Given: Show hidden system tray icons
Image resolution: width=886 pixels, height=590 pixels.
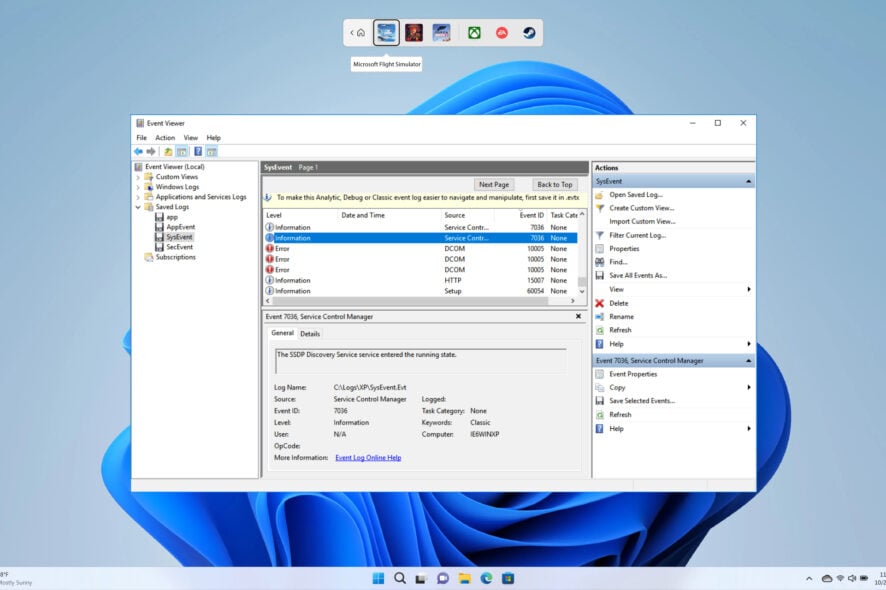Looking at the screenshot, I should (809, 578).
